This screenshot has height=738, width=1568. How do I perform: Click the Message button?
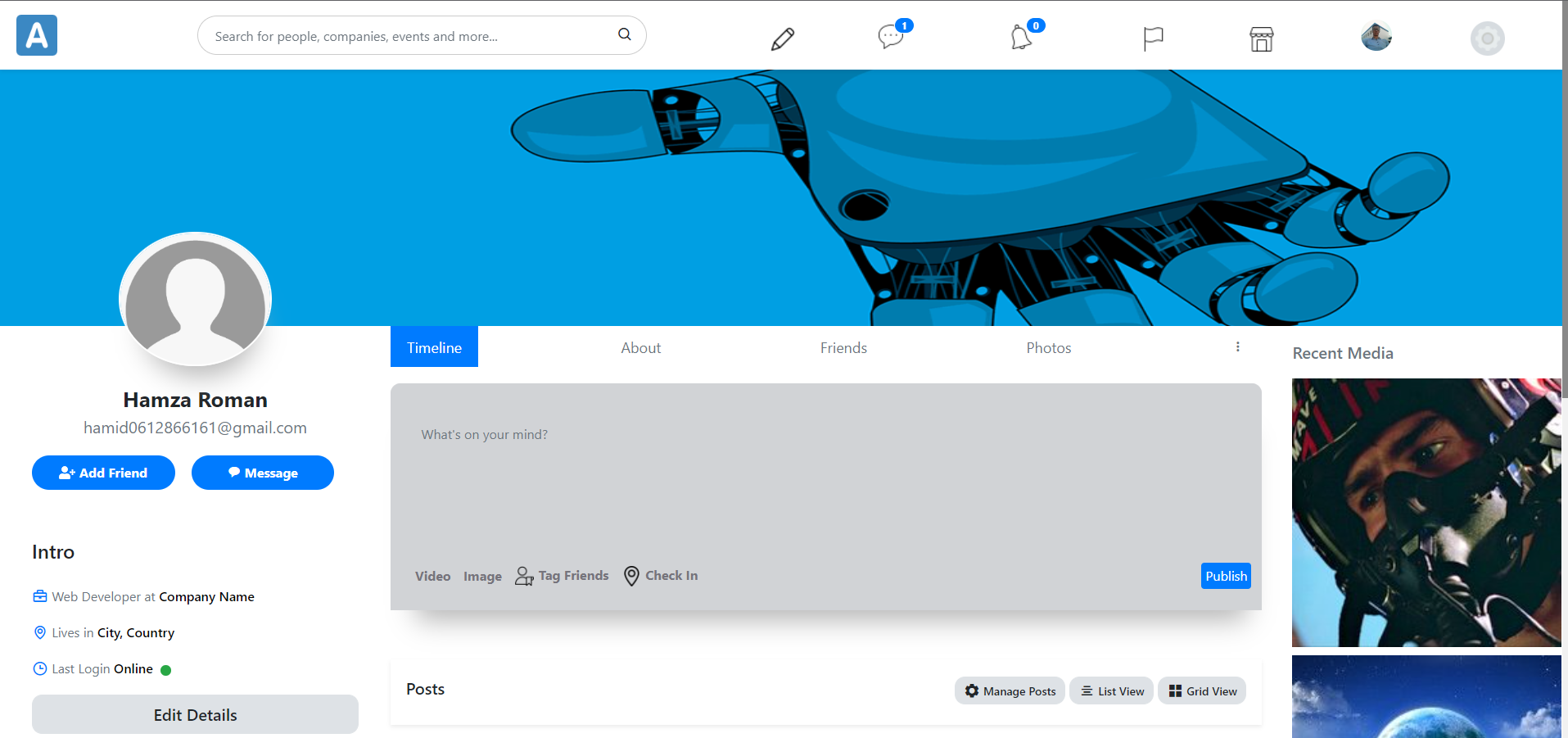pyautogui.click(x=263, y=473)
